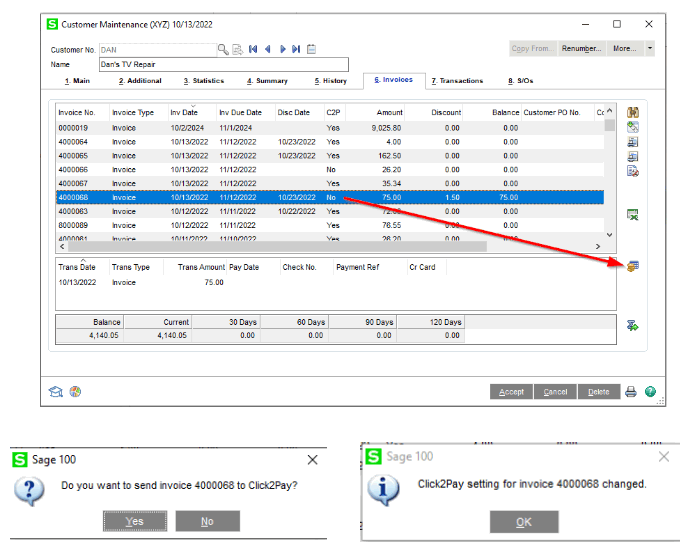The height and width of the screenshot is (550, 687).
Task: Click the Name field Dan's TV Repair
Action: point(224,64)
